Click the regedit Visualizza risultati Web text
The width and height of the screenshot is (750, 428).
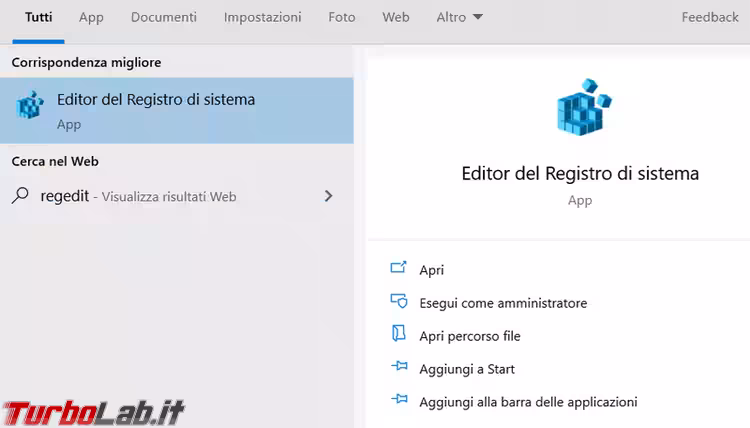click(x=138, y=196)
